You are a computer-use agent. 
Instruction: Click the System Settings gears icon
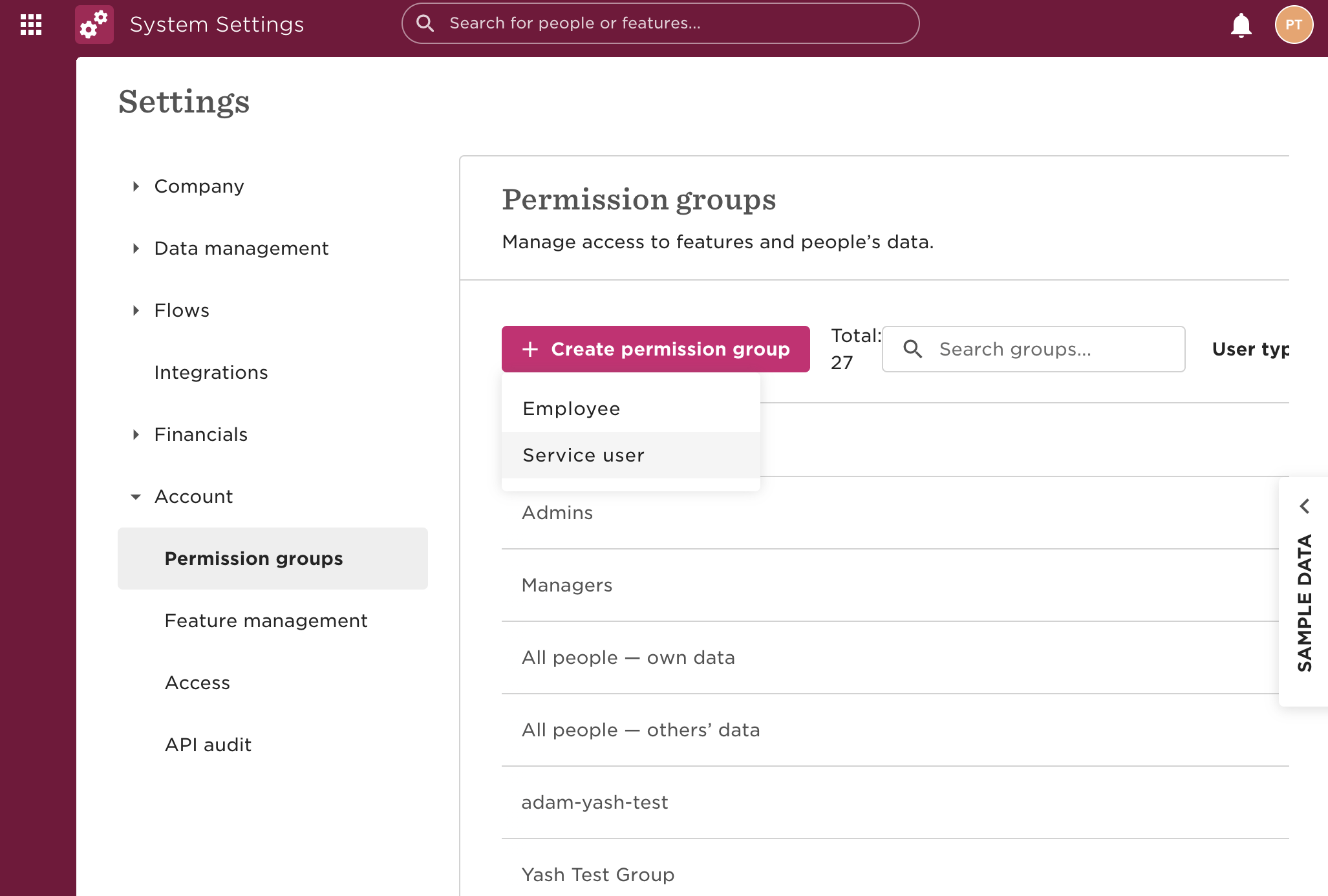click(94, 25)
